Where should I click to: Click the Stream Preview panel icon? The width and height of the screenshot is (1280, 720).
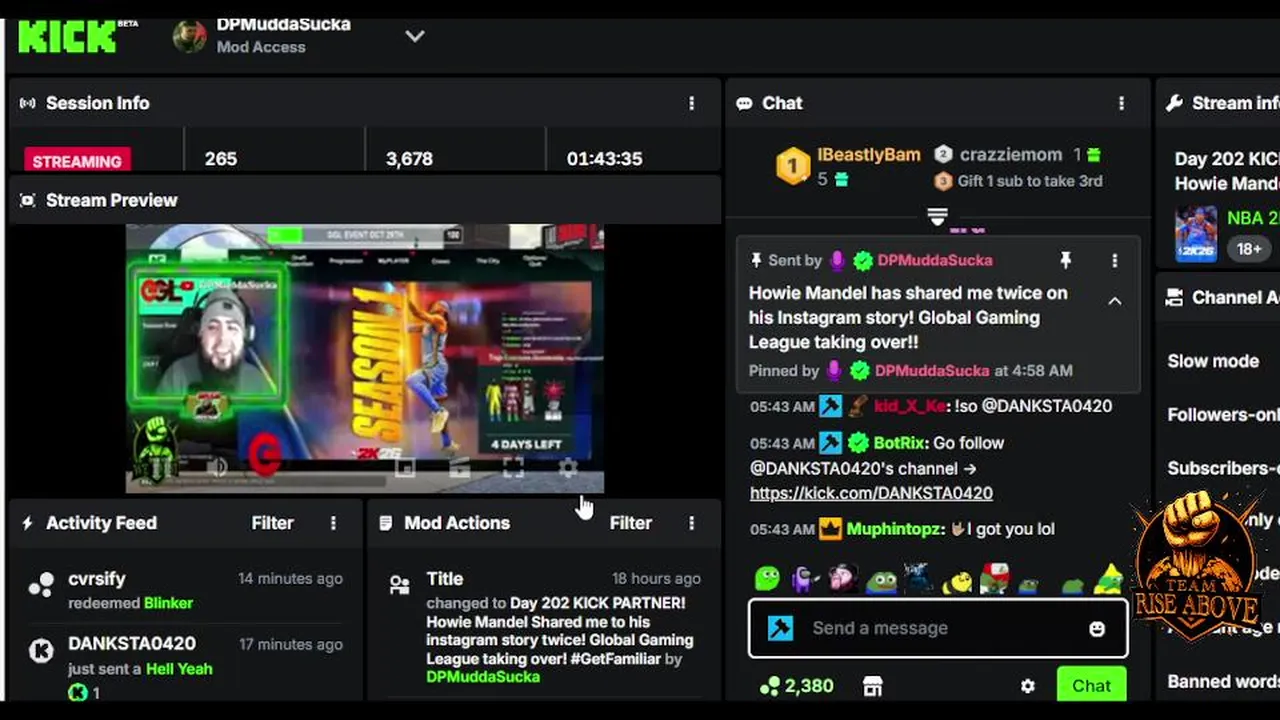(28, 200)
